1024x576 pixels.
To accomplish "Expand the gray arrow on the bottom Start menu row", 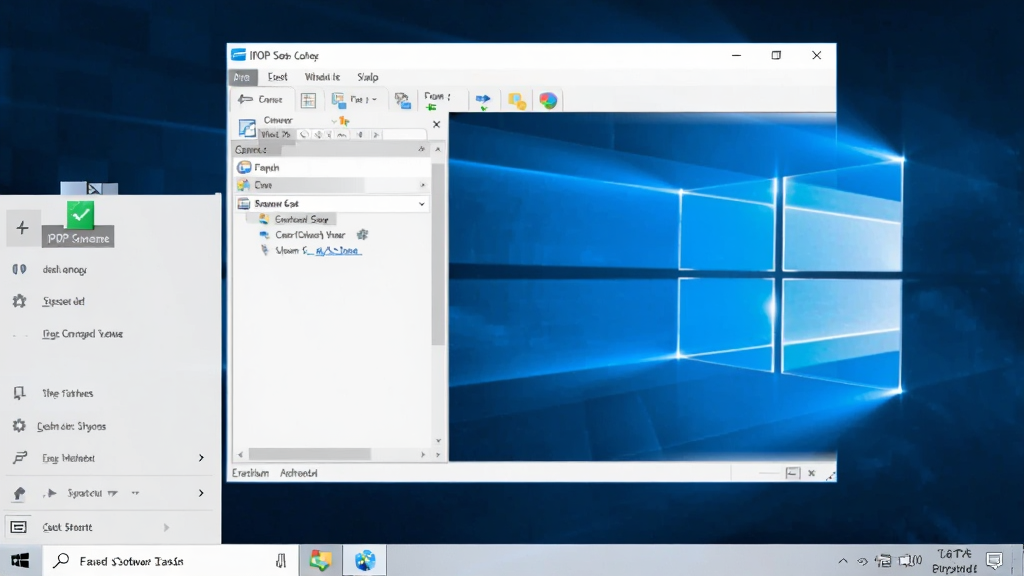I will (x=167, y=527).
